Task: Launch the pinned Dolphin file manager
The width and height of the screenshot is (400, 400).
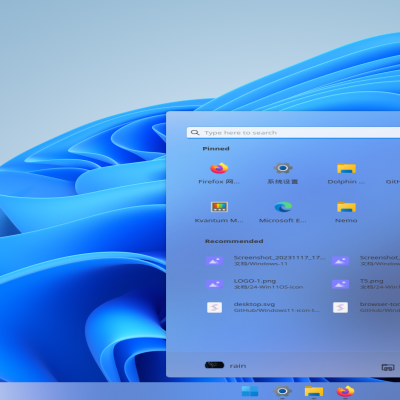Action: coord(346,173)
